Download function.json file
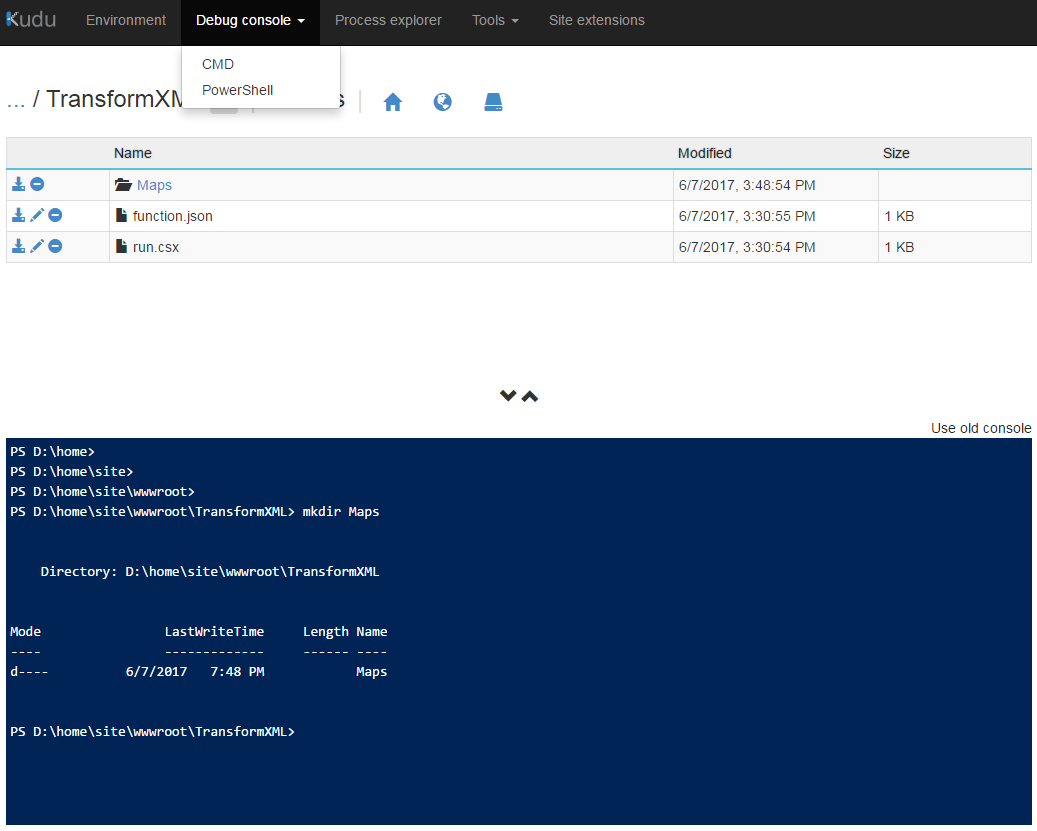This screenshot has height=831, width=1037. point(19,216)
